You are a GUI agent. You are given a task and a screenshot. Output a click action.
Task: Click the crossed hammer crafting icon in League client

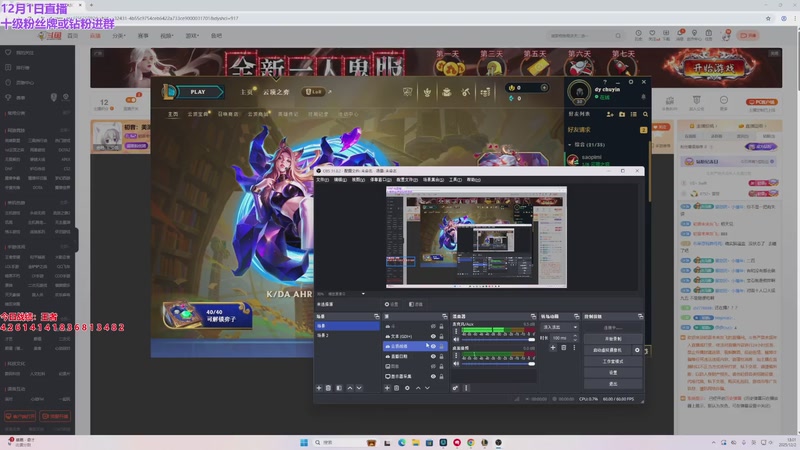coord(465,92)
